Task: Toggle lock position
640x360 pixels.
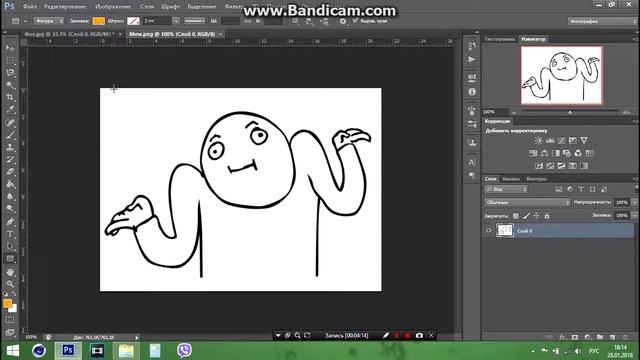Action: tap(536, 216)
